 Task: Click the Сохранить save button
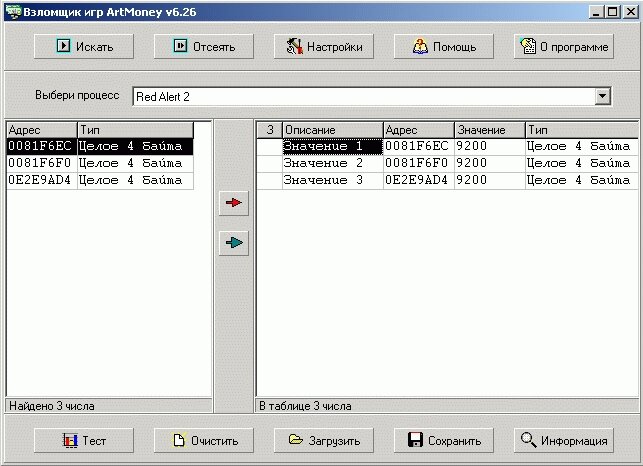coord(443,441)
